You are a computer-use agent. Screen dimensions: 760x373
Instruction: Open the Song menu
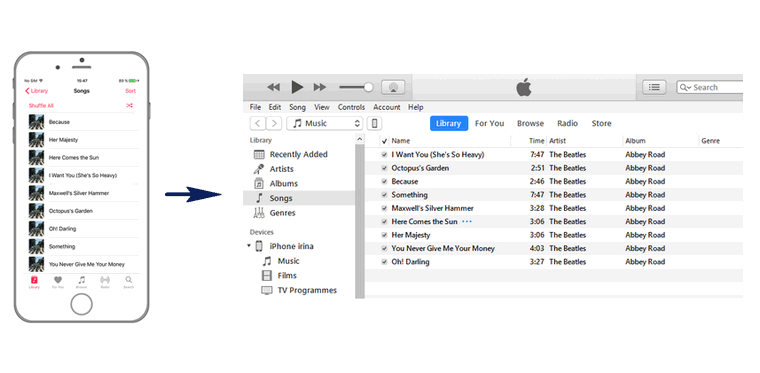click(298, 107)
